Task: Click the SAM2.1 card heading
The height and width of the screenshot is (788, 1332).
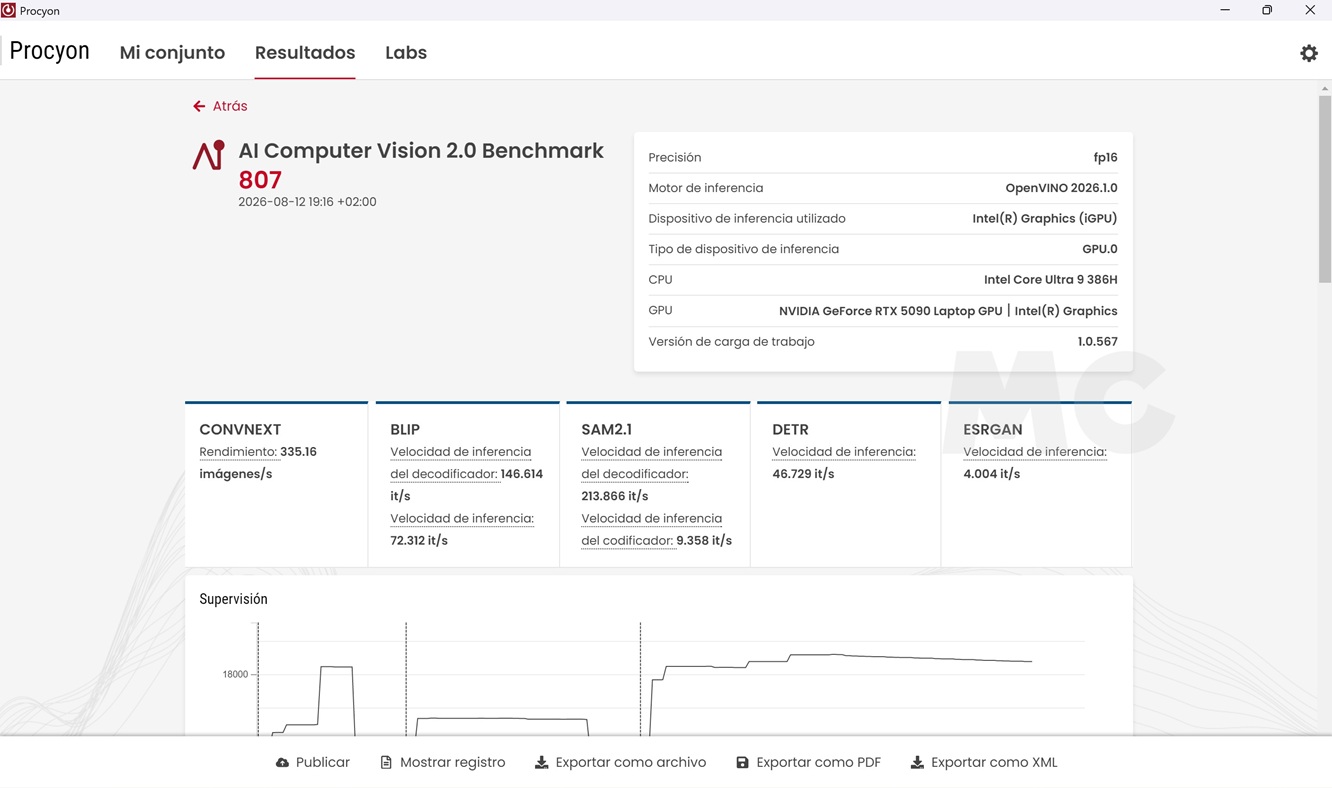Action: point(607,430)
